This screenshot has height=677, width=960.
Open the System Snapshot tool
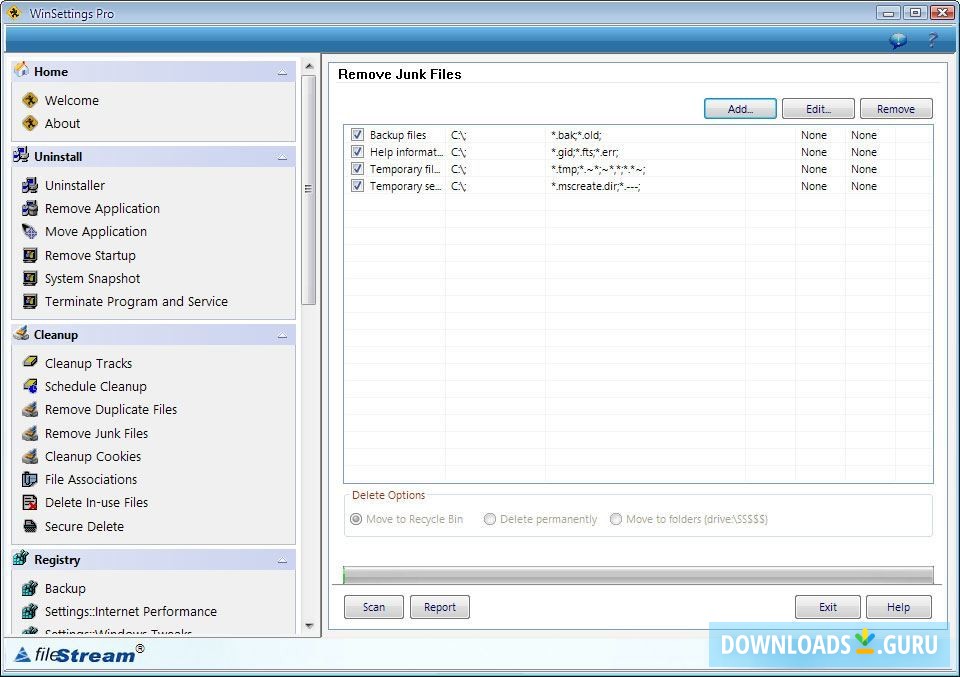pos(92,278)
